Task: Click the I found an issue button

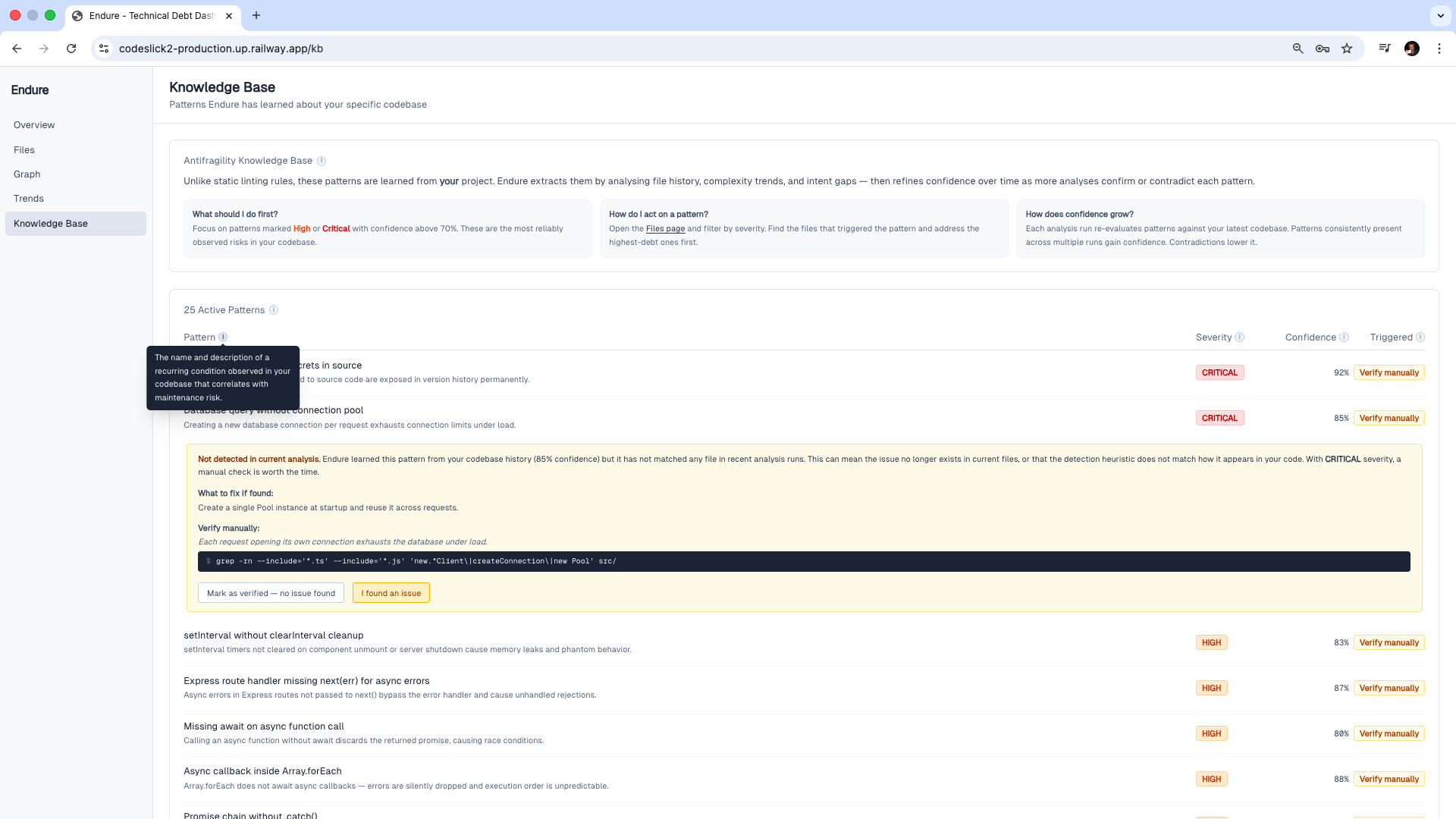Action: [391, 593]
